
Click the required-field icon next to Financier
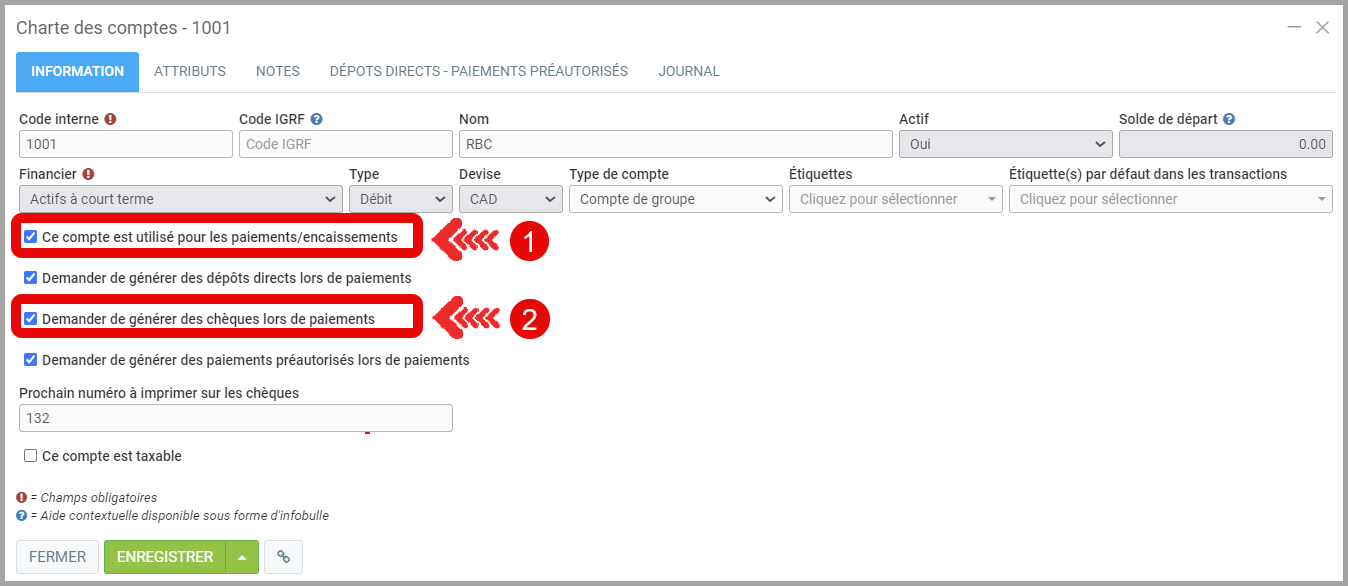pyautogui.click(x=89, y=174)
